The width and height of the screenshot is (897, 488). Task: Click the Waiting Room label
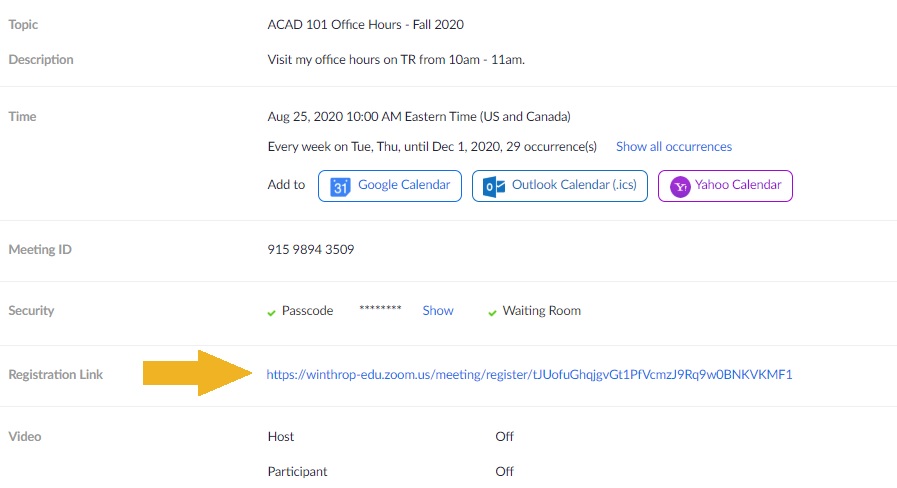pyautogui.click(x=541, y=310)
